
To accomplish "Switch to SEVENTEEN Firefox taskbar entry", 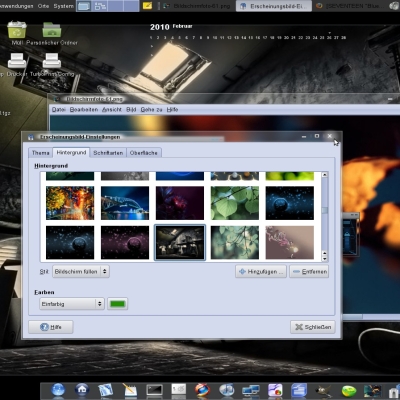I will 351,6.
